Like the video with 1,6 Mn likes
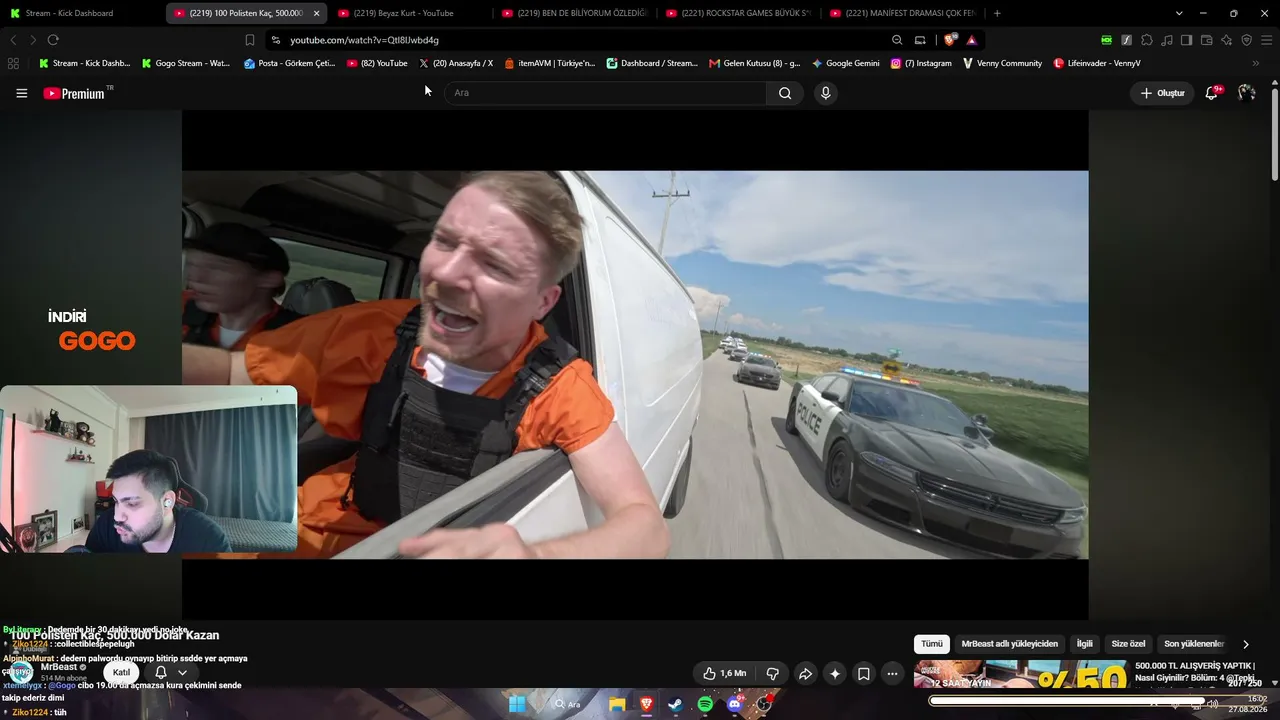The width and height of the screenshot is (1280, 720). coord(725,674)
